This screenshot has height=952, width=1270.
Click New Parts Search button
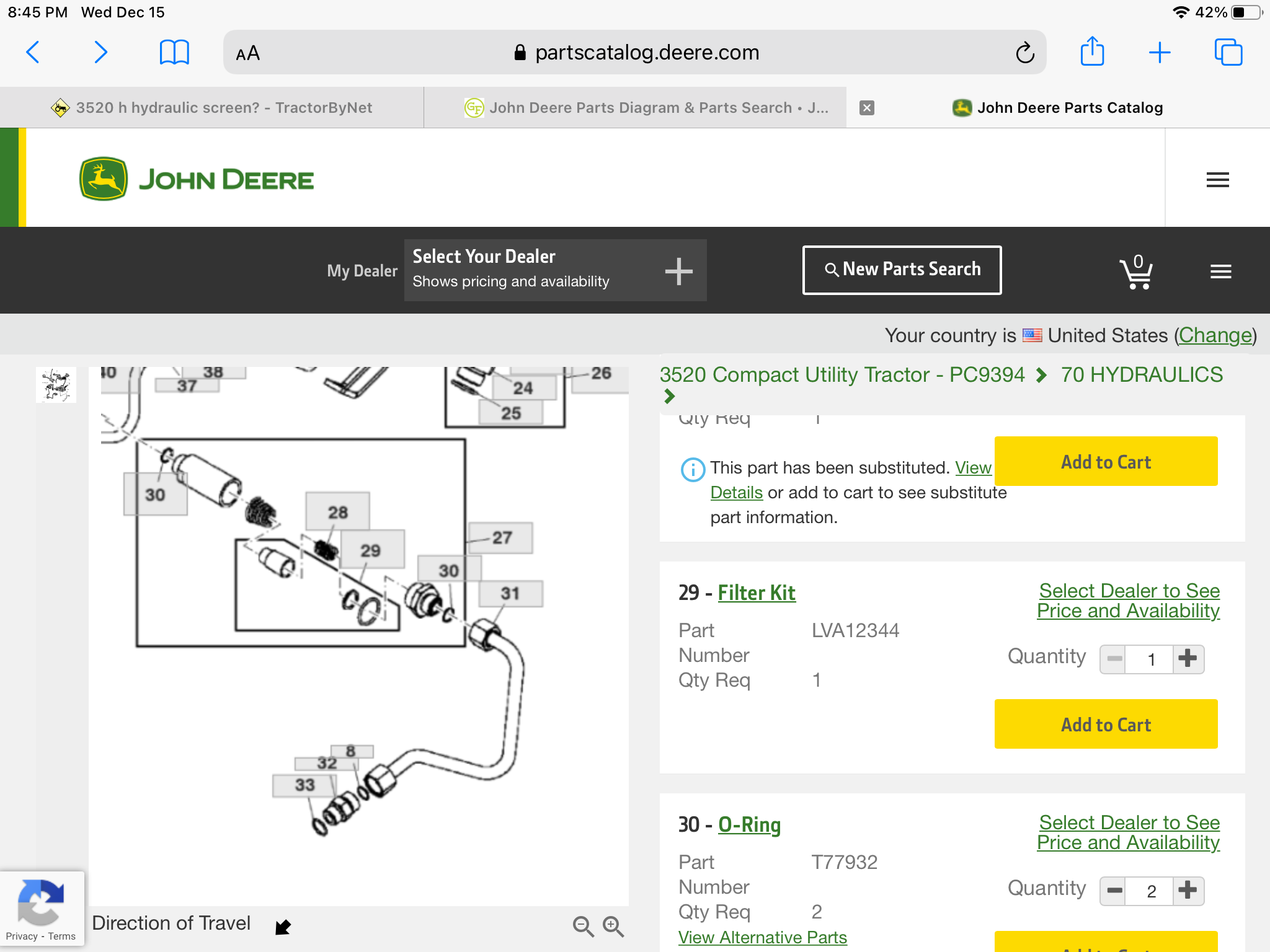(x=902, y=270)
